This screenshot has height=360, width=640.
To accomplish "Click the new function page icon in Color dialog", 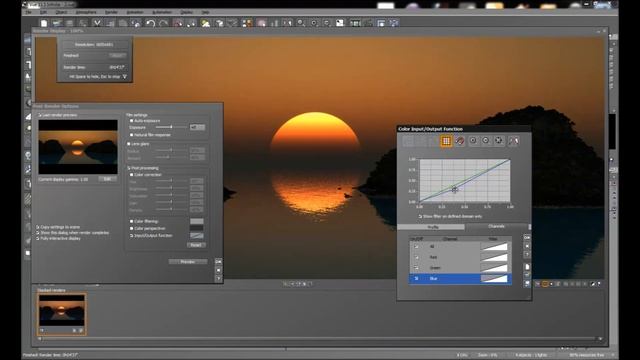I will pyautogui.click(x=527, y=267).
